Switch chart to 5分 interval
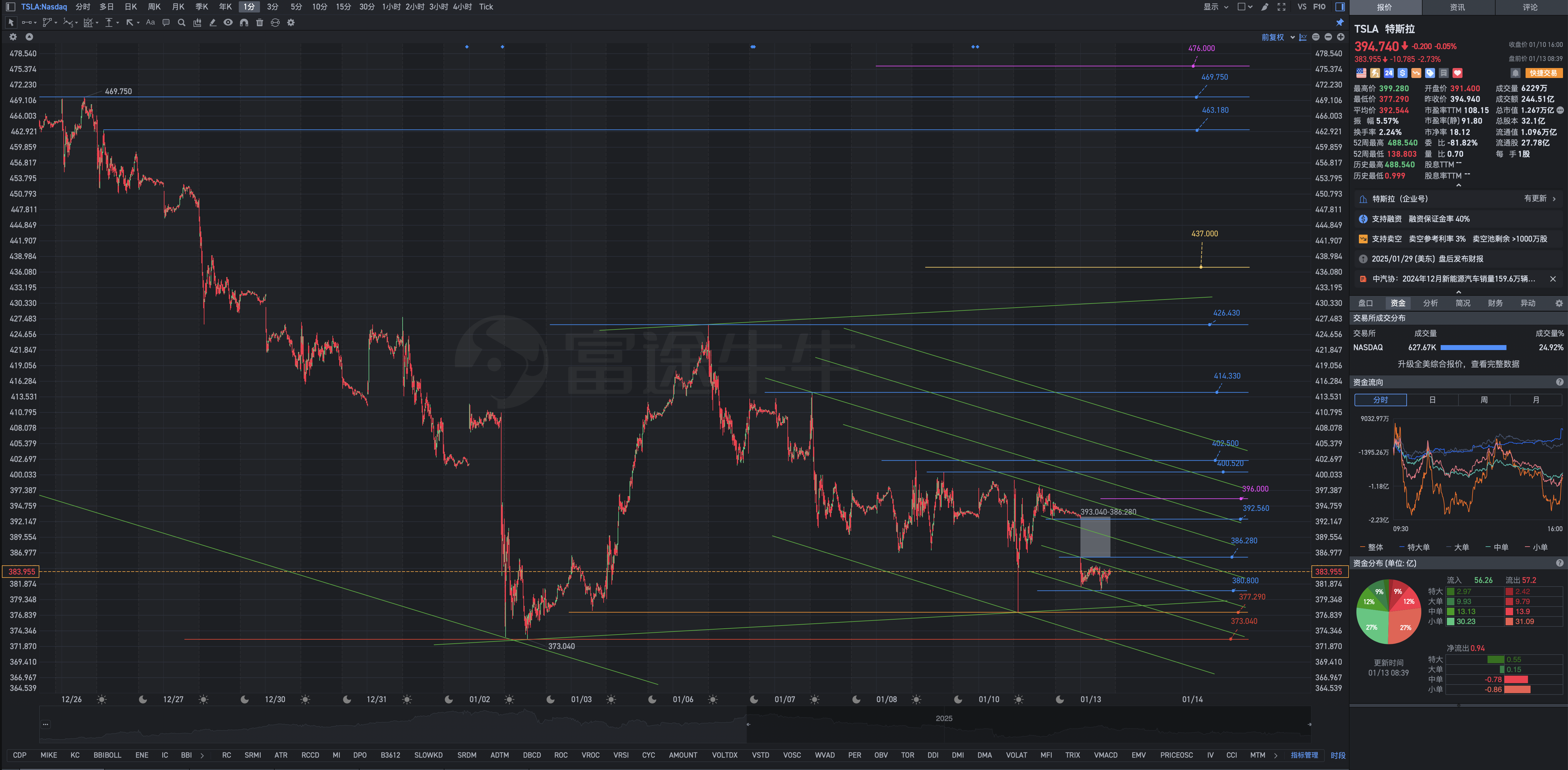1568x770 pixels. coord(296,7)
